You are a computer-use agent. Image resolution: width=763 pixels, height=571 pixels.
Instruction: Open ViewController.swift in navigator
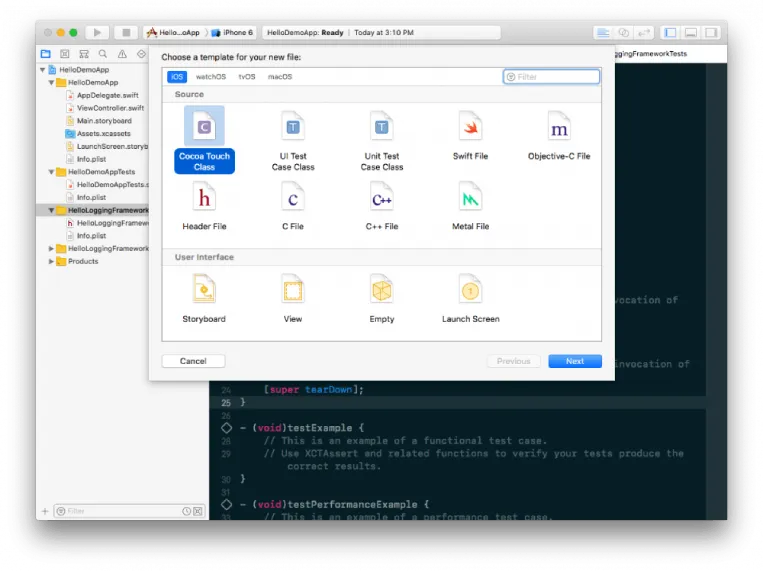[x=110, y=108]
